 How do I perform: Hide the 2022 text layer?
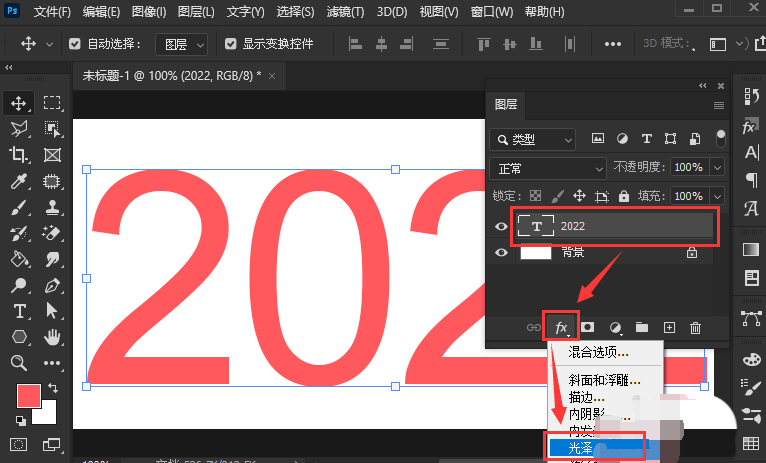click(x=501, y=226)
